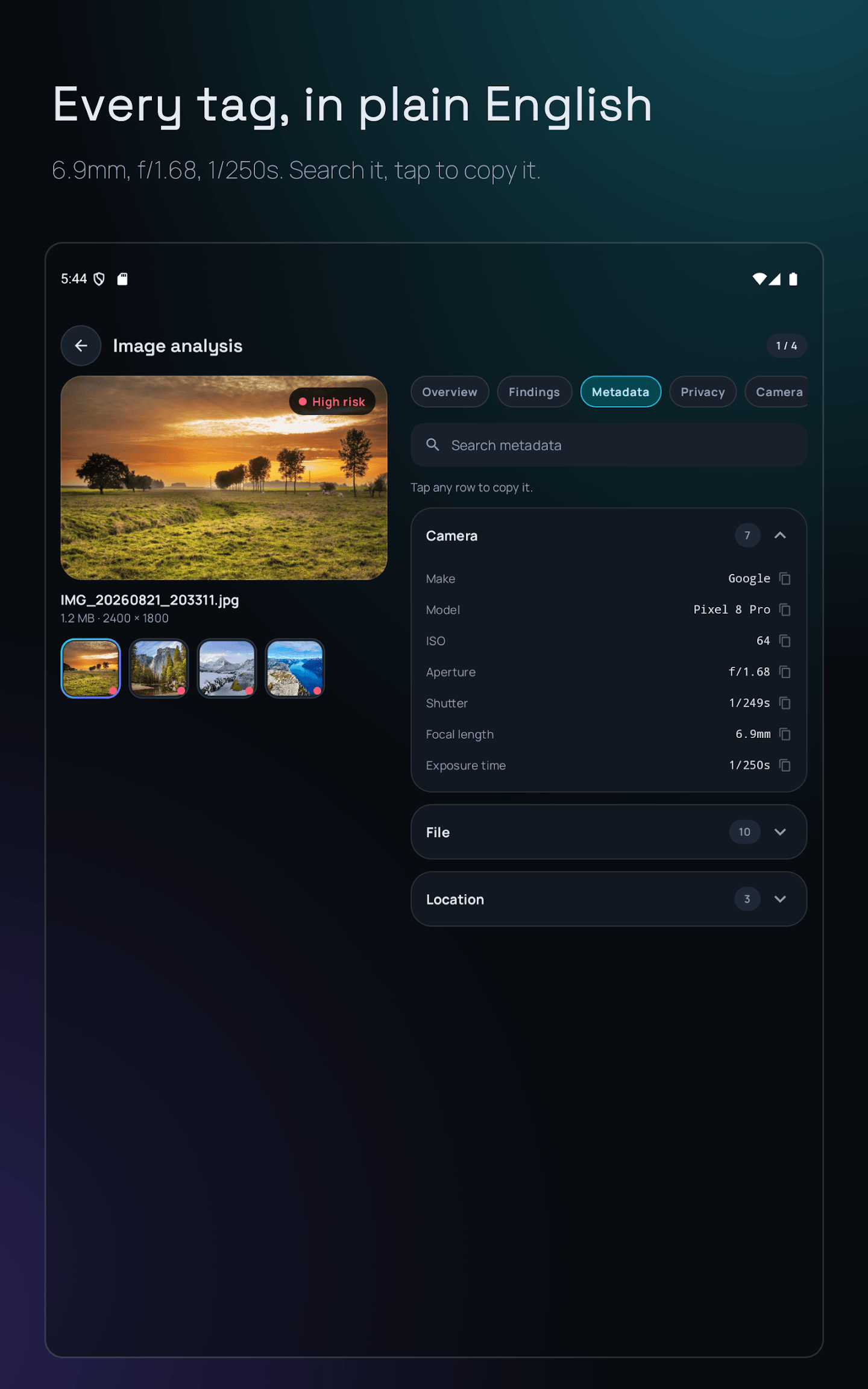Tap the battery status icon
This screenshot has width=868, height=1389.
(x=793, y=279)
